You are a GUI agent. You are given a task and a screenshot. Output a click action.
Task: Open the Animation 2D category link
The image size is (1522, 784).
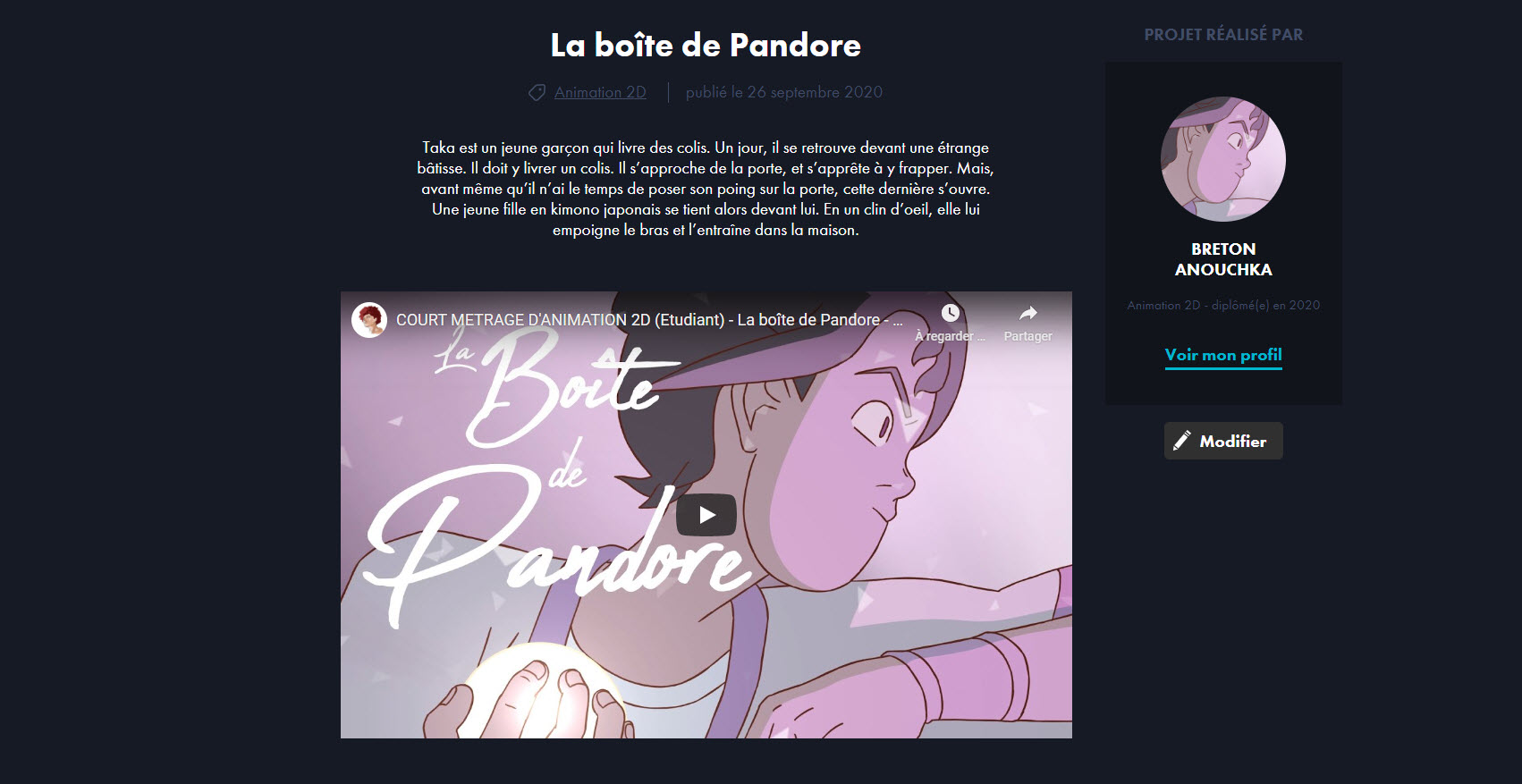pos(600,92)
